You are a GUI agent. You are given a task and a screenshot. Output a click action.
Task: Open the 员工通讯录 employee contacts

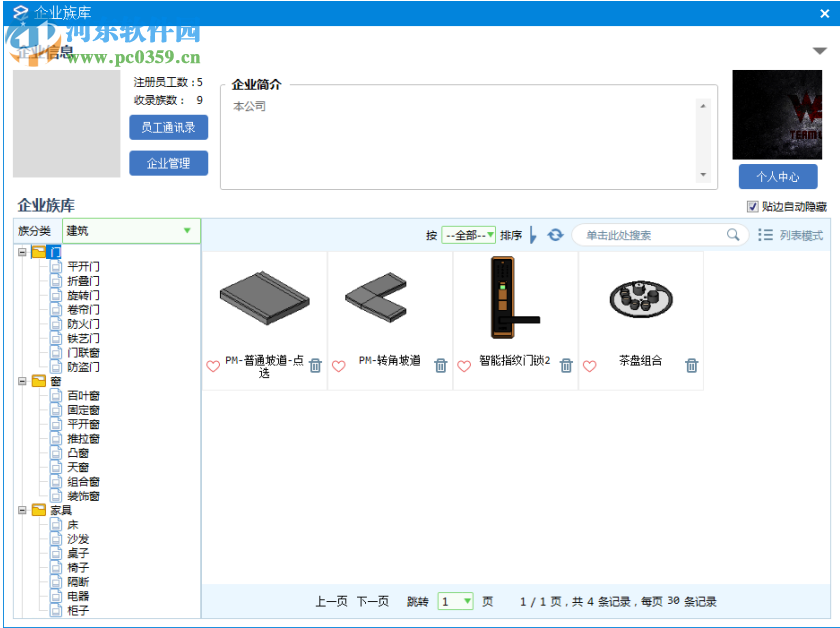168,127
